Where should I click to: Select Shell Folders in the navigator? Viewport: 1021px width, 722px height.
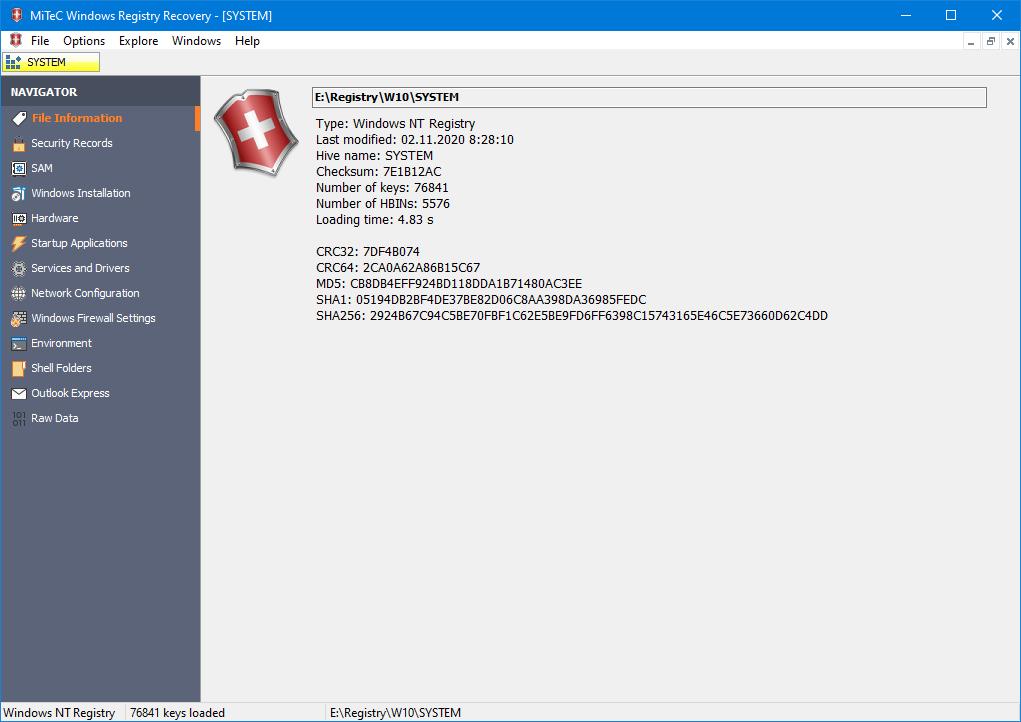[61, 368]
